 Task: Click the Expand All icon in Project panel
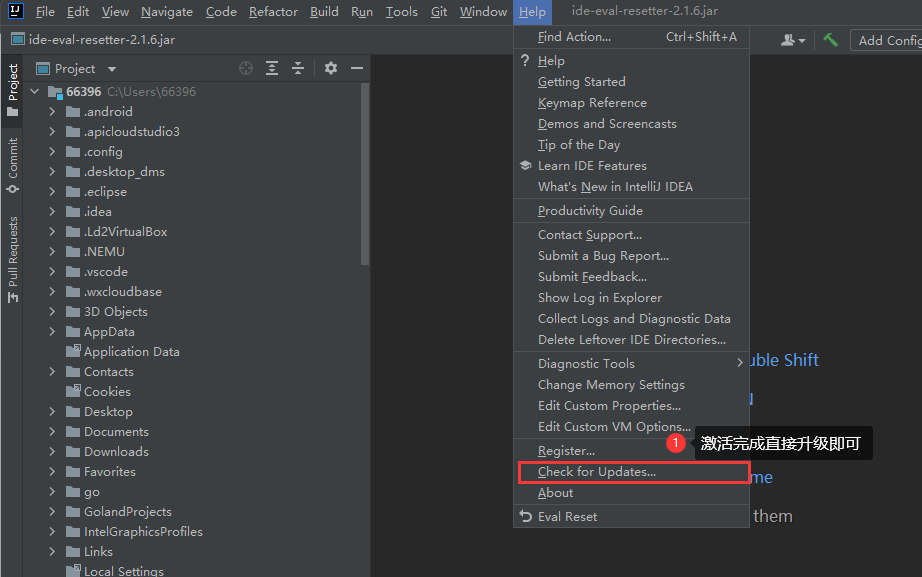coord(272,68)
